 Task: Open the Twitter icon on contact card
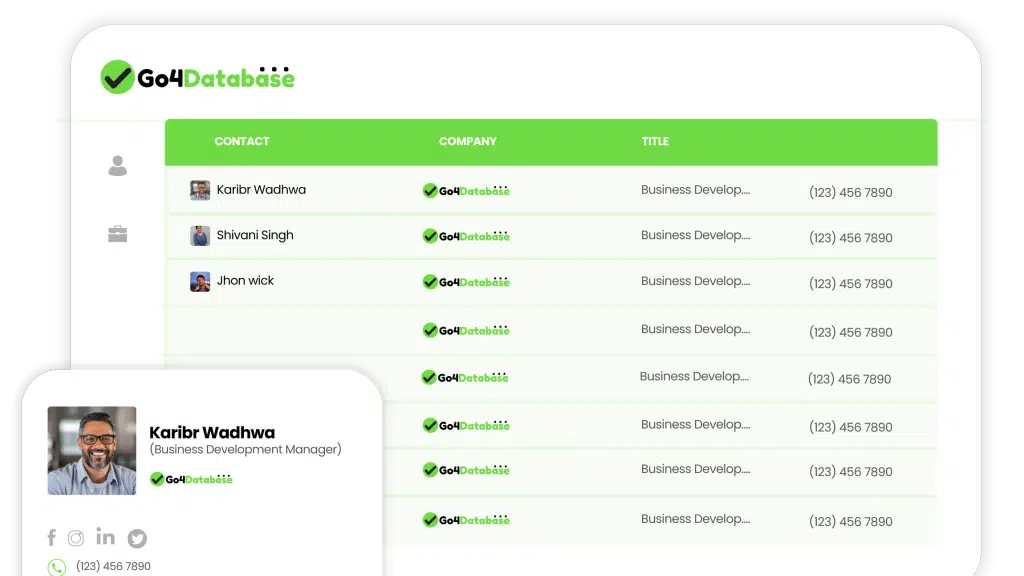tap(137, 538)
